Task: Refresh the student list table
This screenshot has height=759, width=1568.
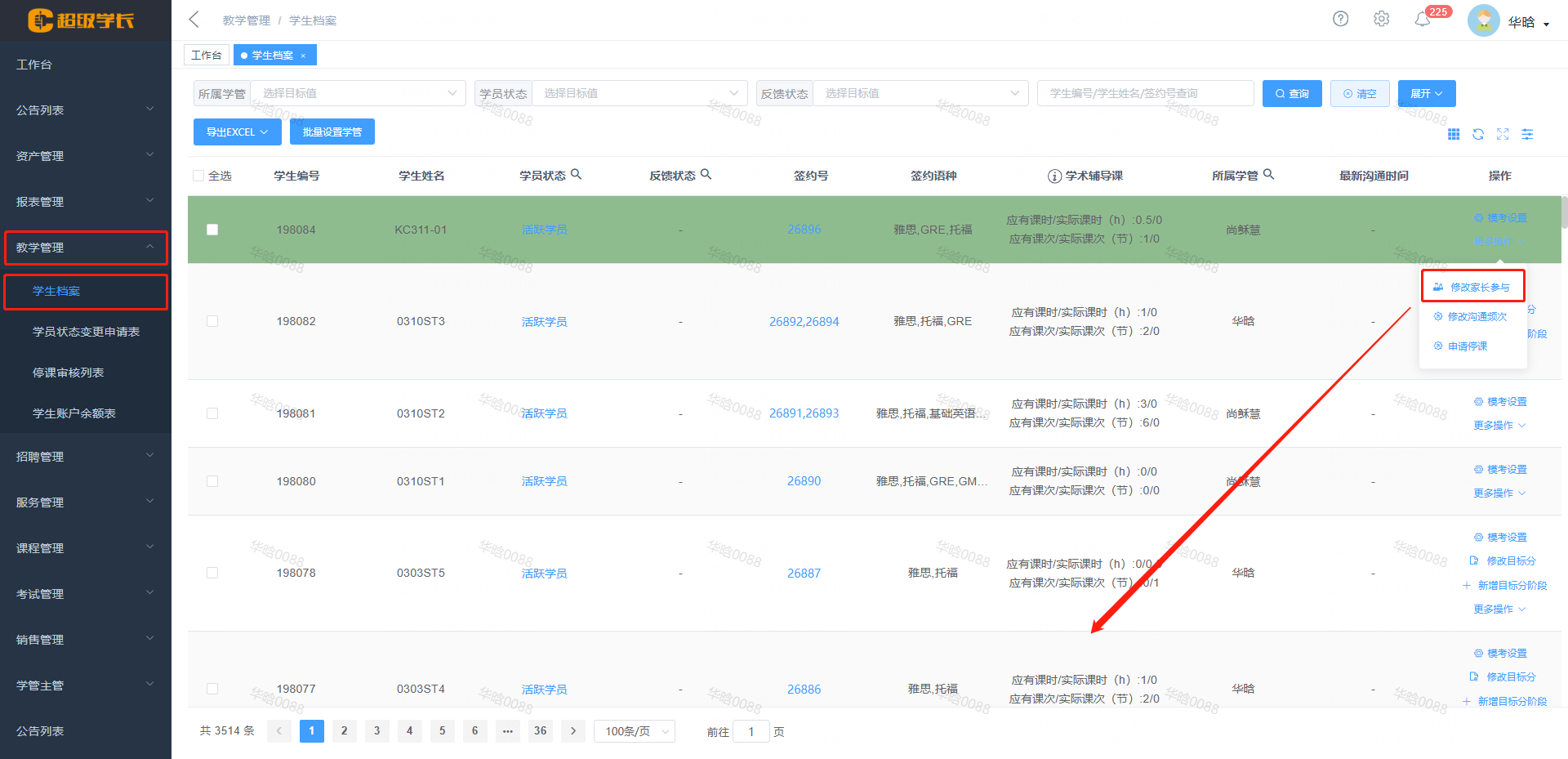Action: tap(1478, 134)
